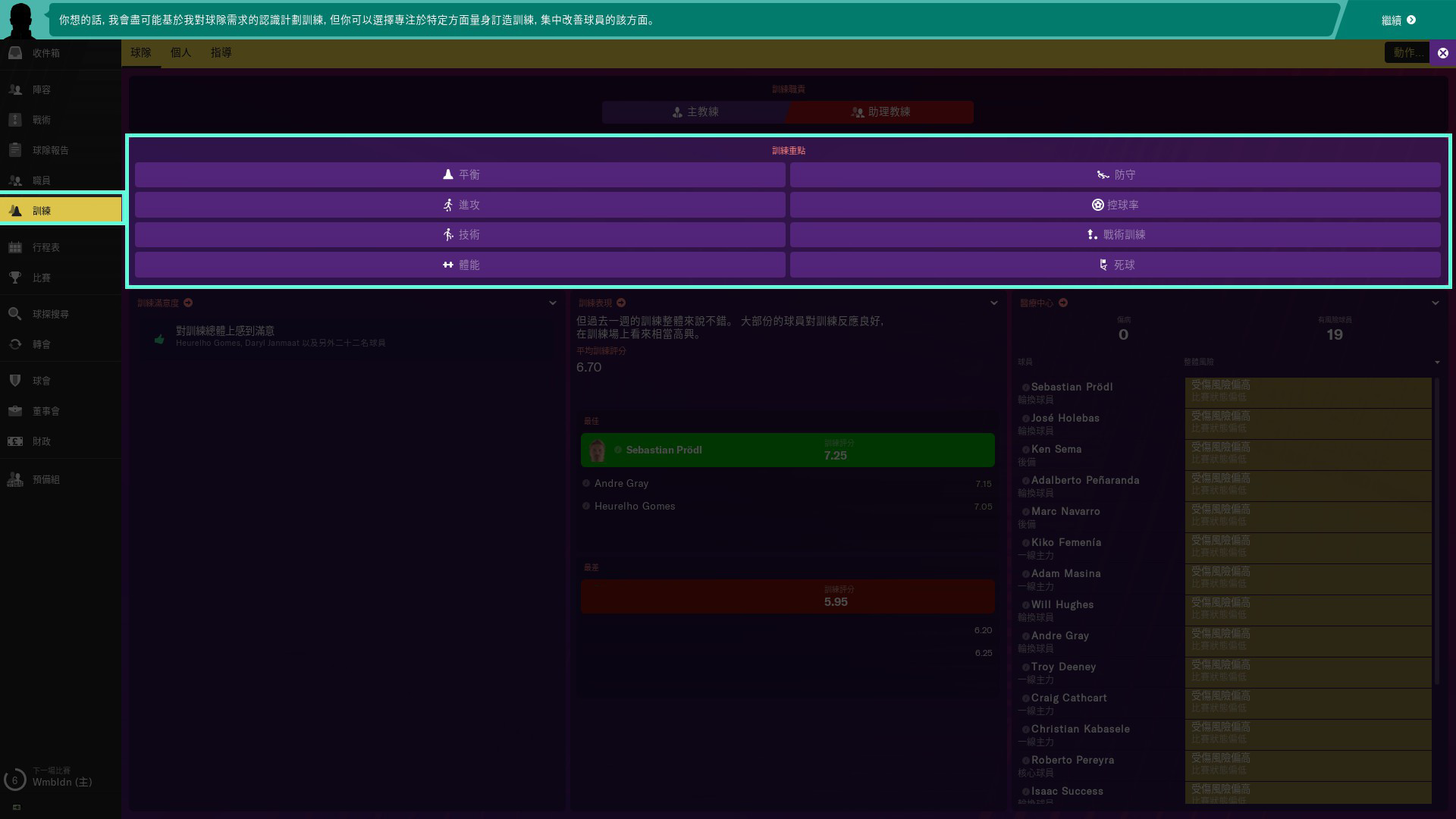Viewport: 1456px width, 819px height.
Task: Open the 財政 finance money icon
Action: click(15, 441)
